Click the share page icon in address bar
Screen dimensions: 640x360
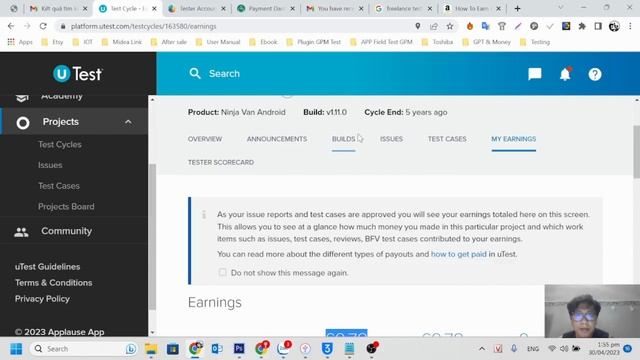click(x=433, y=26)
